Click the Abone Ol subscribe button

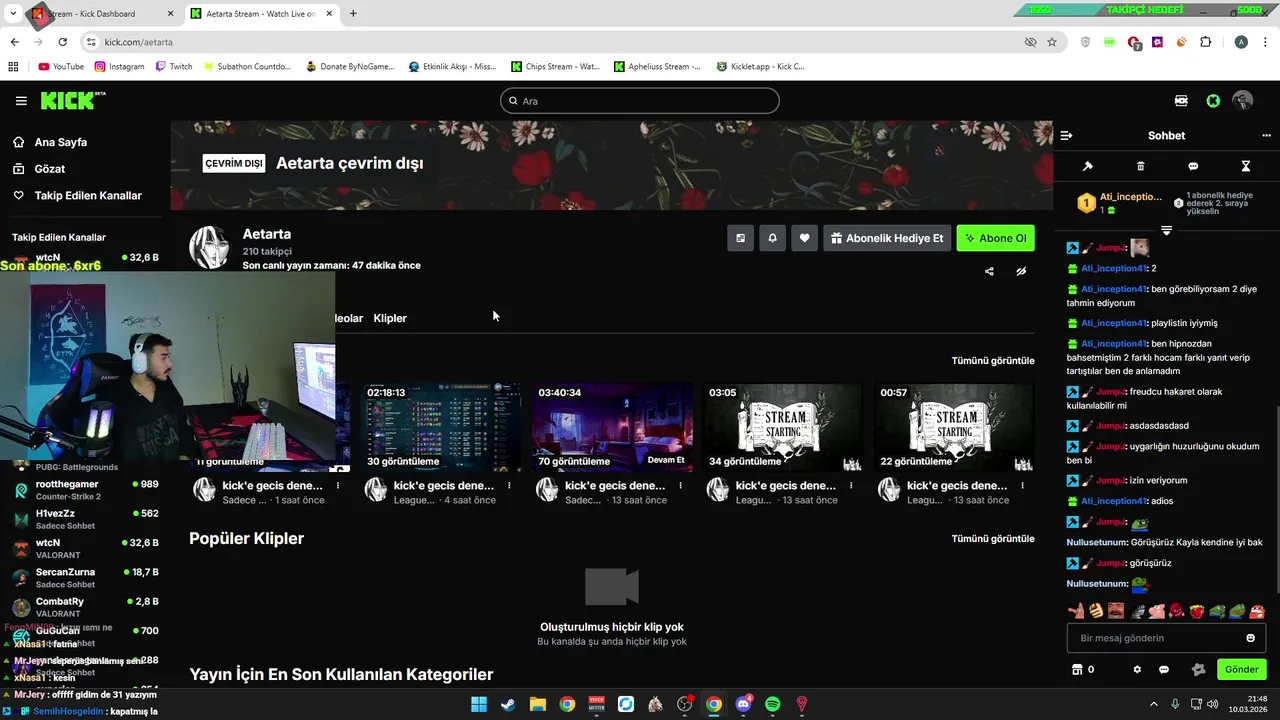995,238
